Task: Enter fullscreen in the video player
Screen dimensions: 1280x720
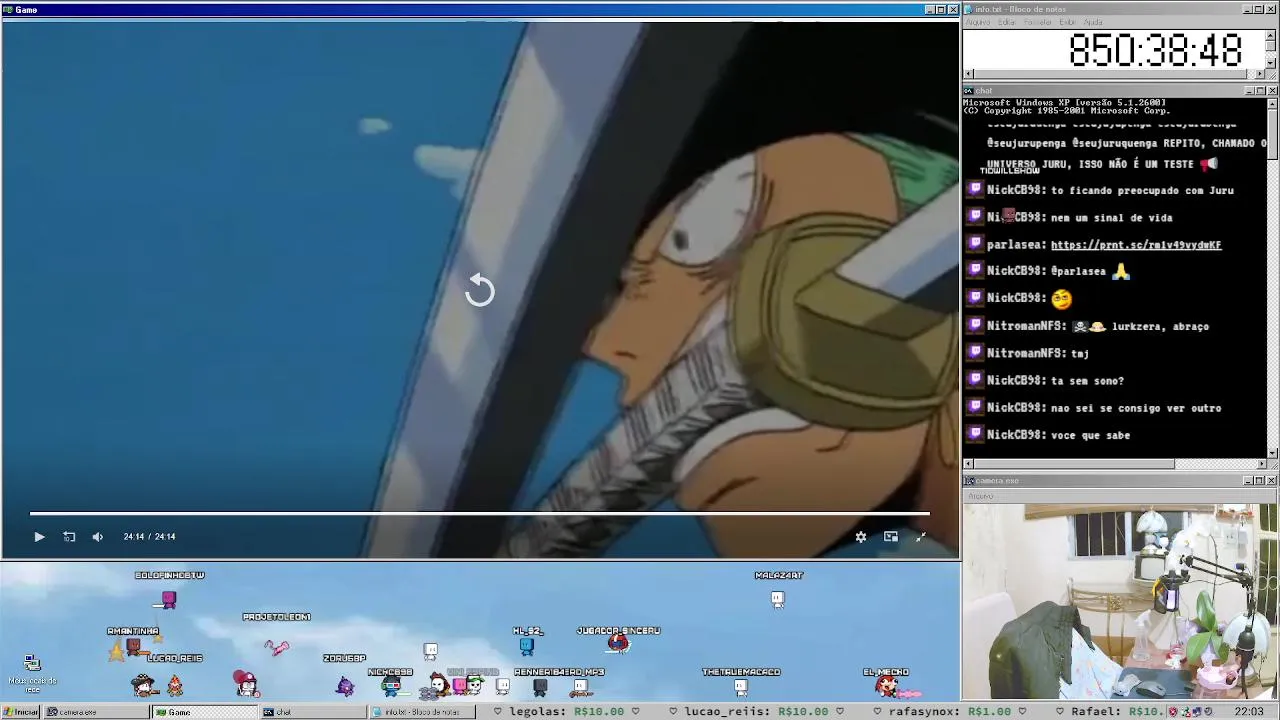Action: click(921, 537)
